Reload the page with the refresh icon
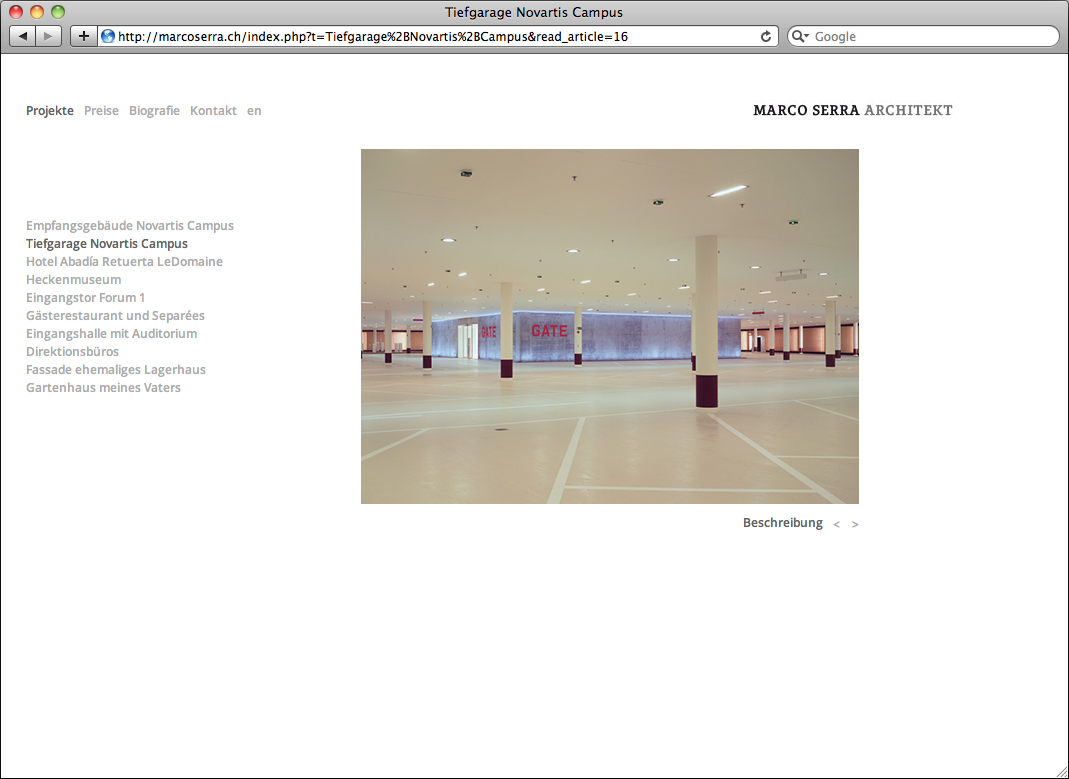The width and height of the screenshot is (1069, 779). coord(766,36)
